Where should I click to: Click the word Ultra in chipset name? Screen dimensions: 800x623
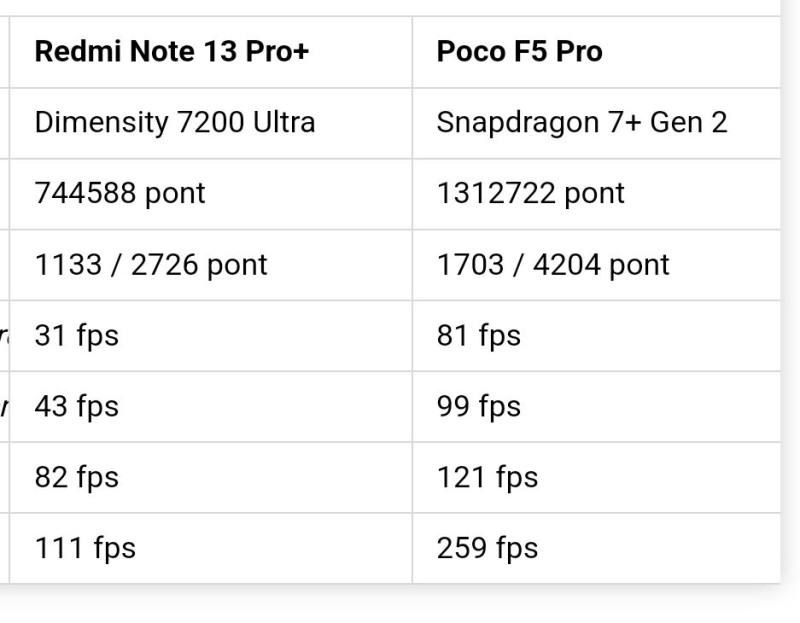[284, 122]
